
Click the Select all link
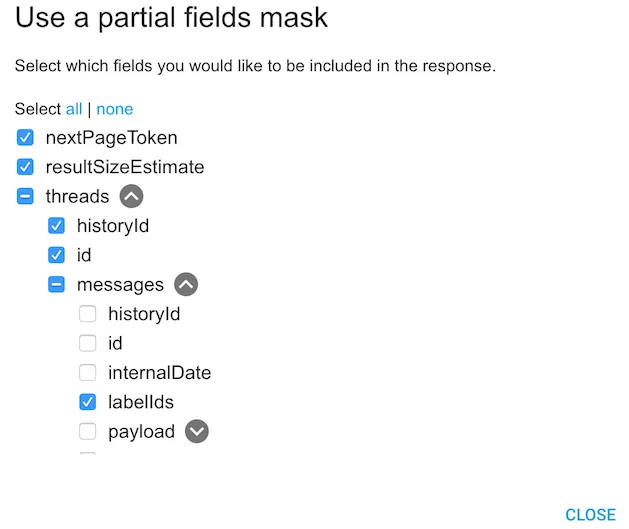pos(74,109)
